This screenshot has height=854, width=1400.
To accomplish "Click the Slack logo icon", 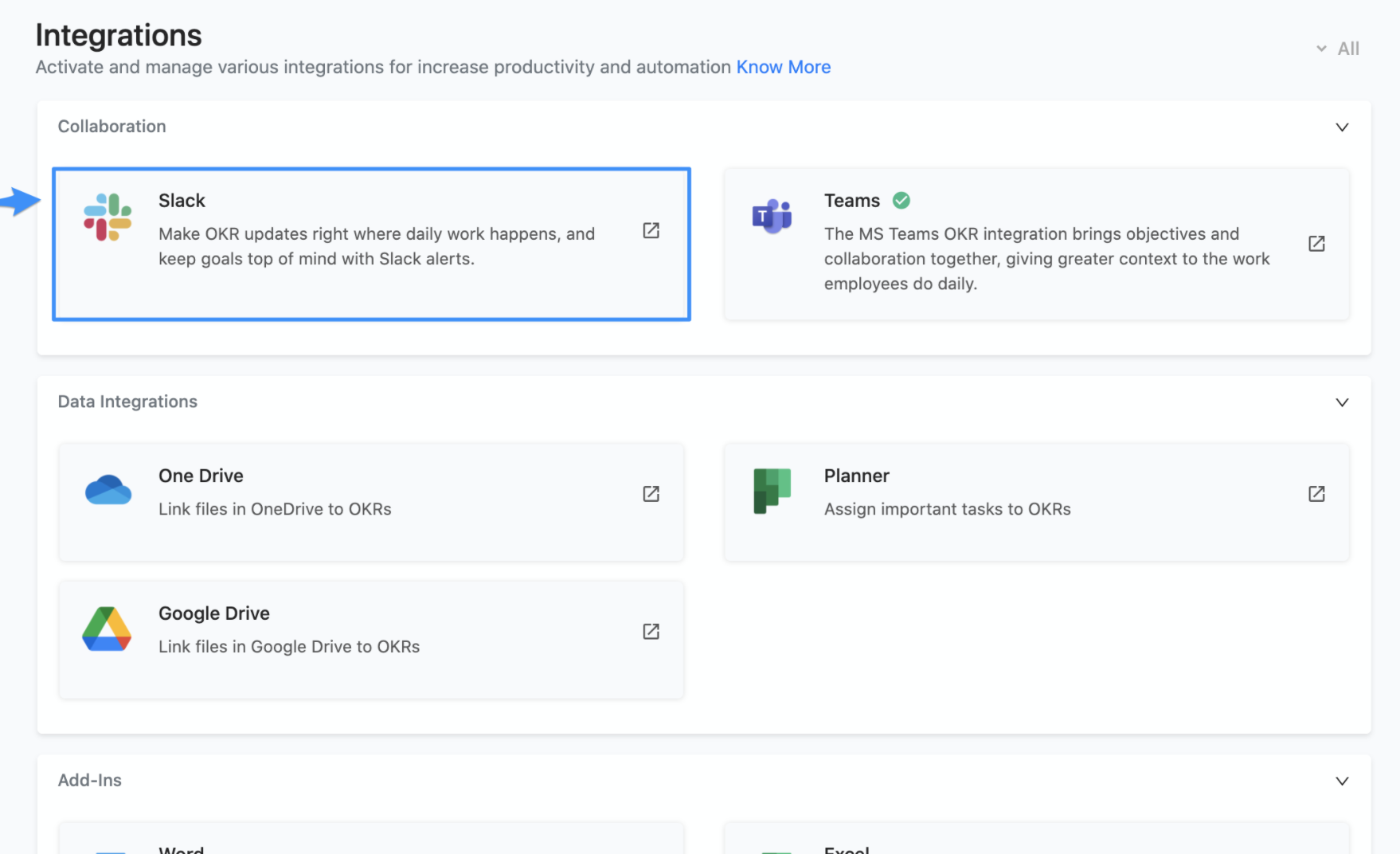I will click(x=108, y=217).
